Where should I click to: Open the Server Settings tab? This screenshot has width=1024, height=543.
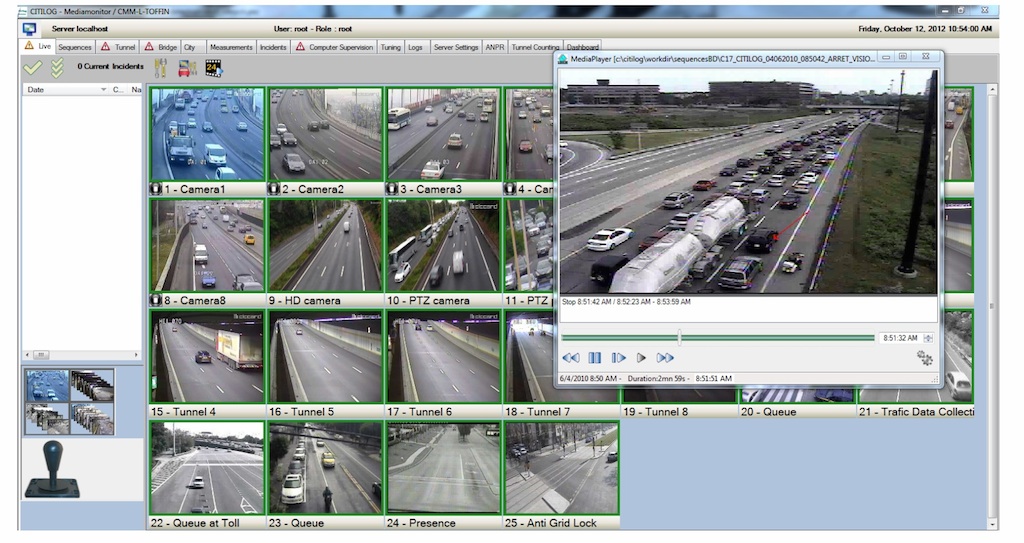coord(455,47)
